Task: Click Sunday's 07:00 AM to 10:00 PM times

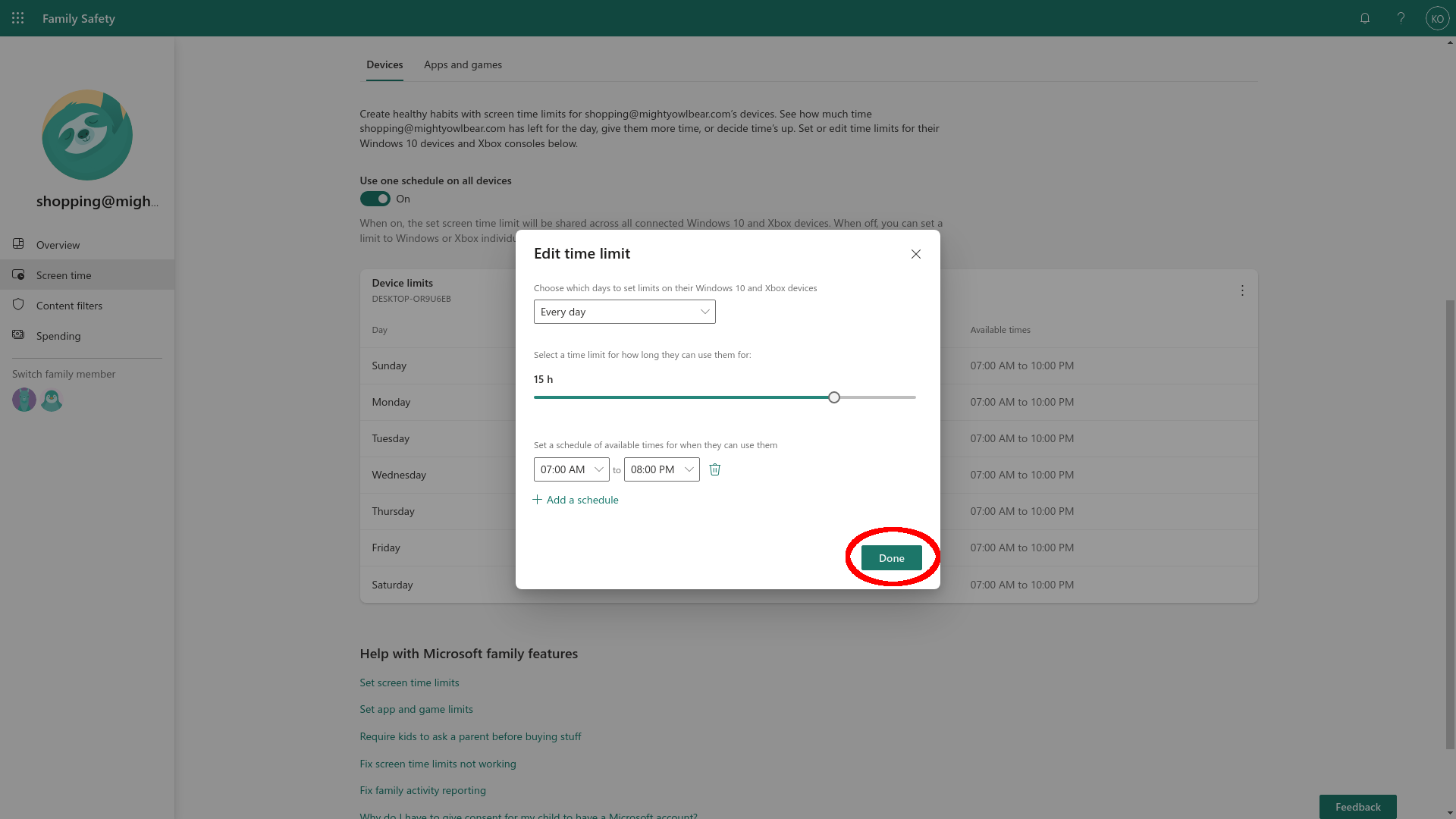Action: pyautogui.click(x=1021, y=366)
